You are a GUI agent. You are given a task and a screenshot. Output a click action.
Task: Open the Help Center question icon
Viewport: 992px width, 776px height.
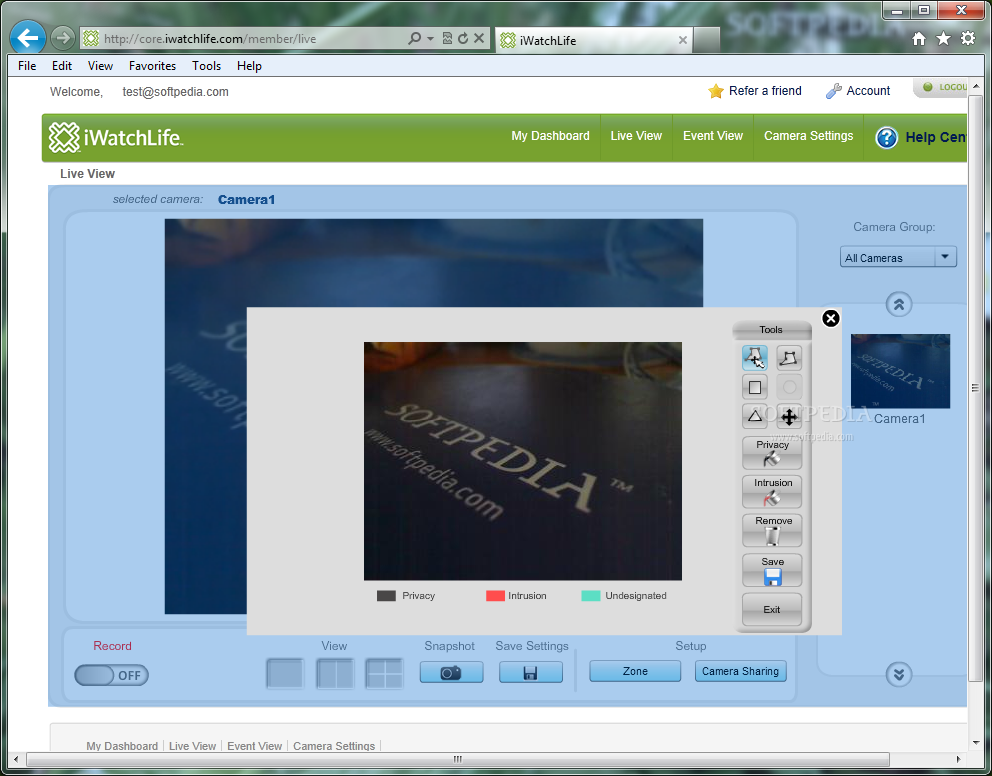pyautogui.click(x=886, y=137)
